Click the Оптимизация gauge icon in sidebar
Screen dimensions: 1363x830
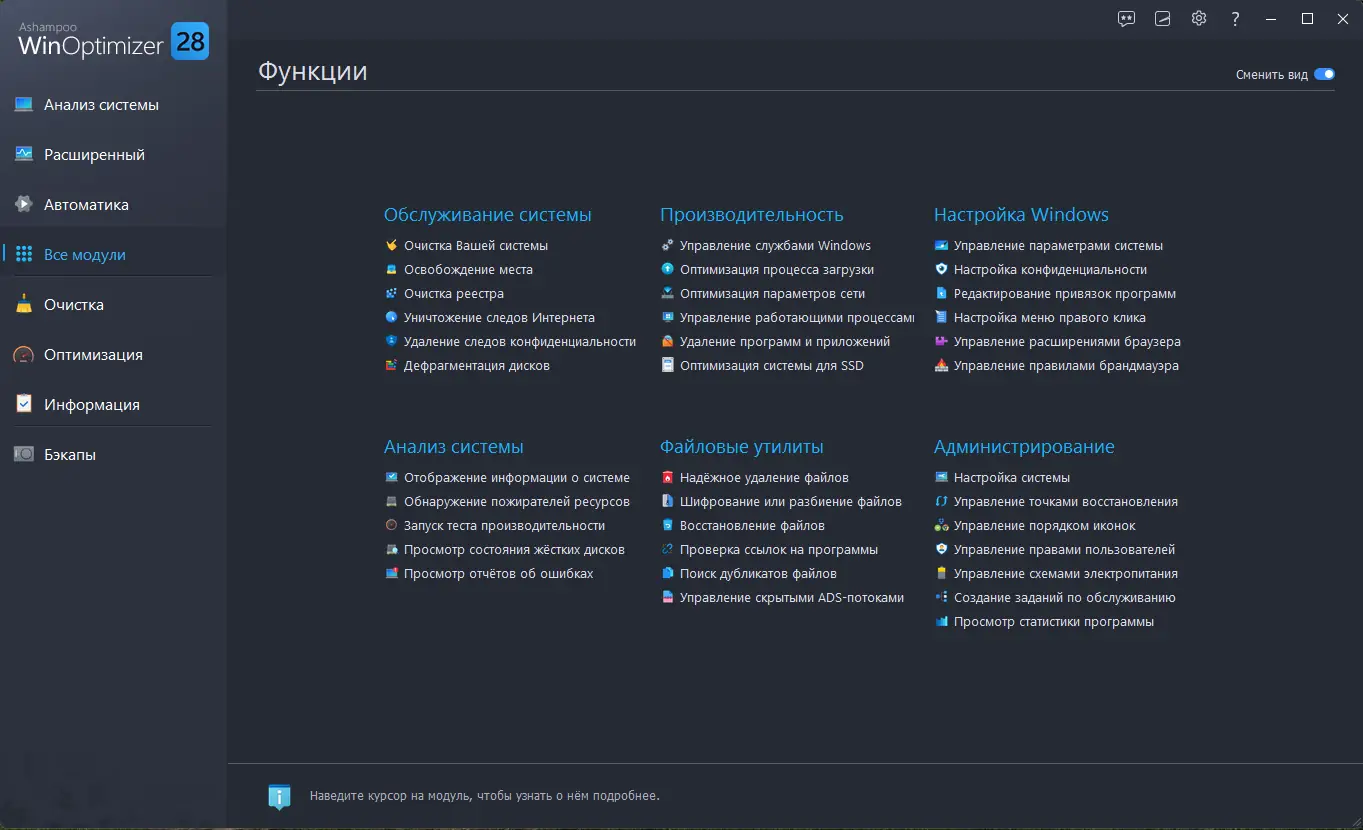(x=24, y=355)
